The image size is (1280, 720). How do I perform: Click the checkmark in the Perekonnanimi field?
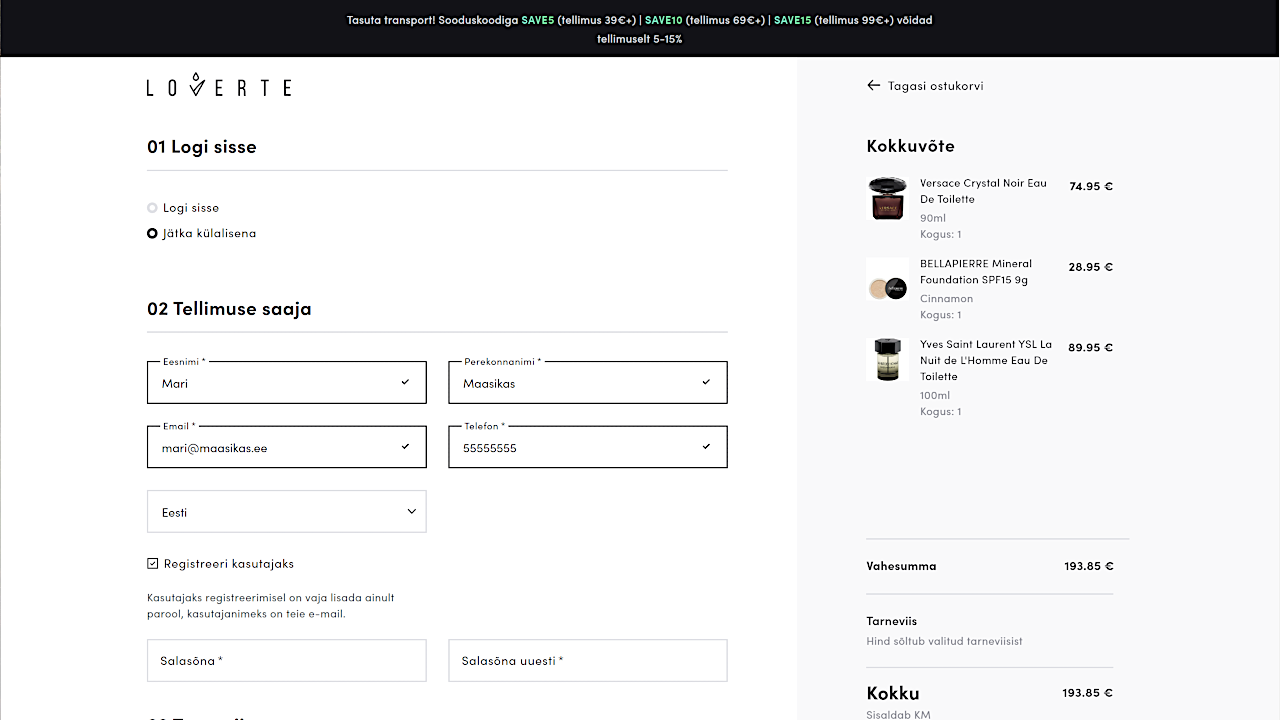tap(706, 382)
